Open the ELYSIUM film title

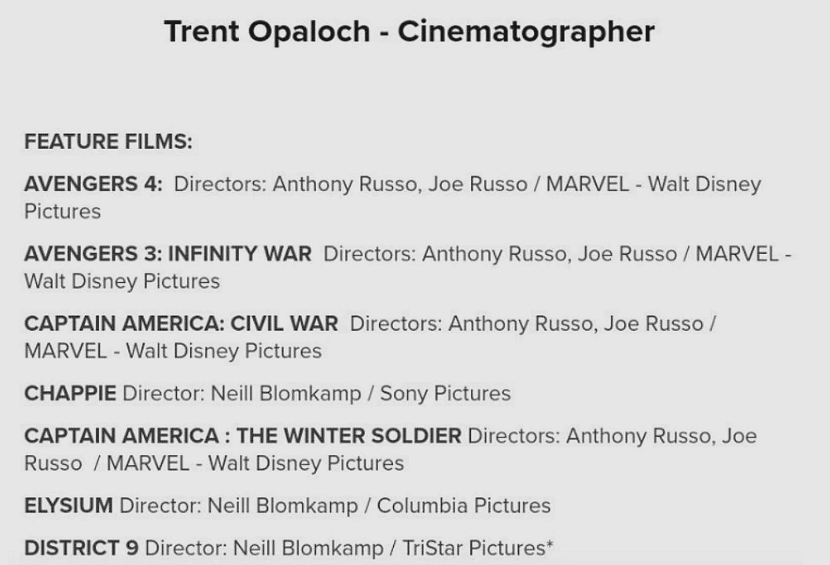68,506
